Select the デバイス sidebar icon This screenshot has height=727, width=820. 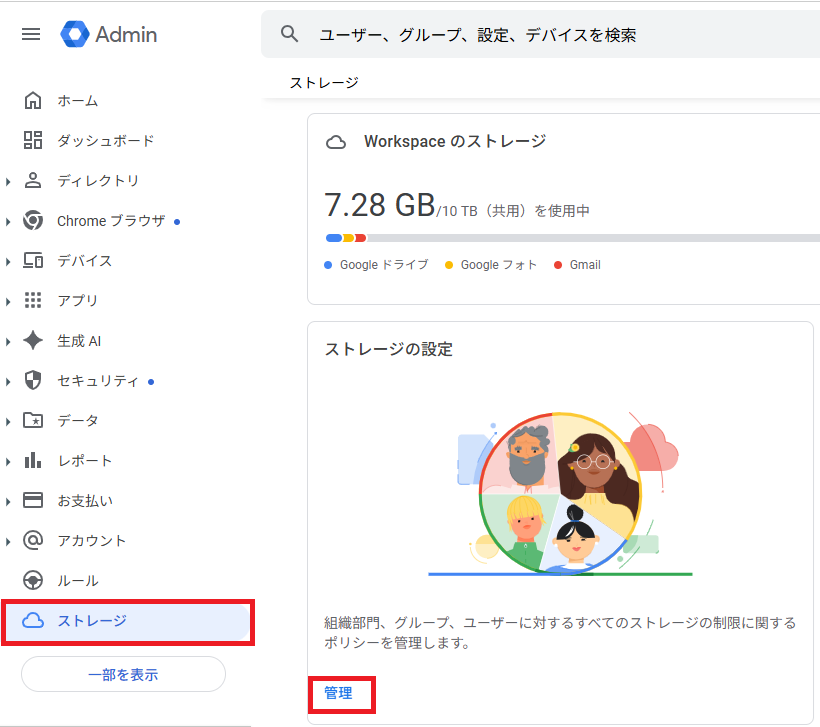34,260
